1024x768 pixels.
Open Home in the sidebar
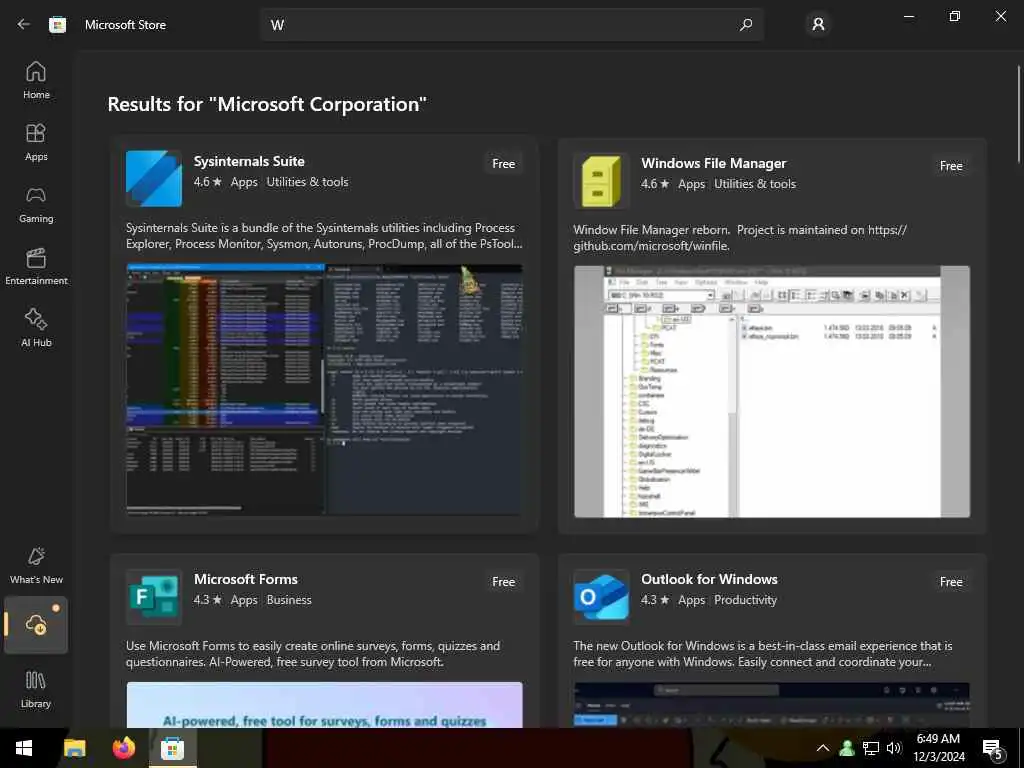pos(36,80)
